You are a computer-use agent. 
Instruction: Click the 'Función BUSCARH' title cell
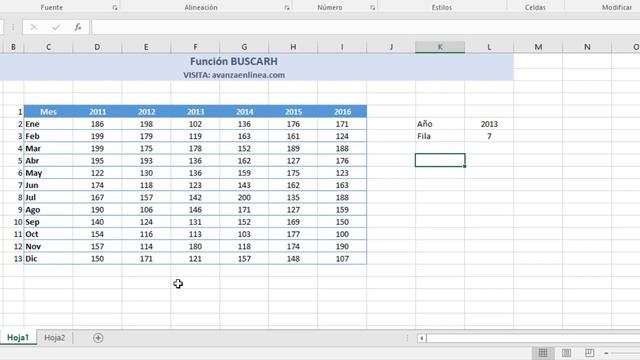233,61
